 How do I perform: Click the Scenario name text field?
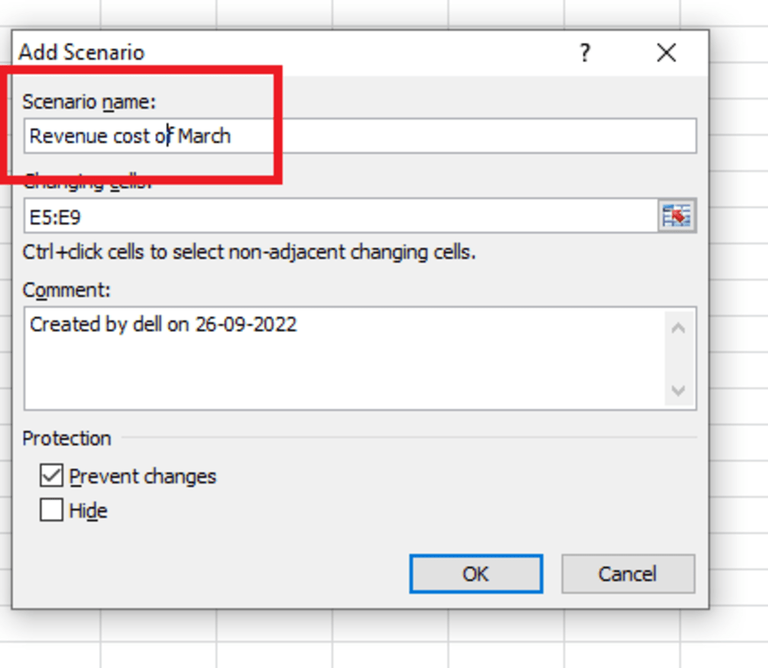coord(450,136)
